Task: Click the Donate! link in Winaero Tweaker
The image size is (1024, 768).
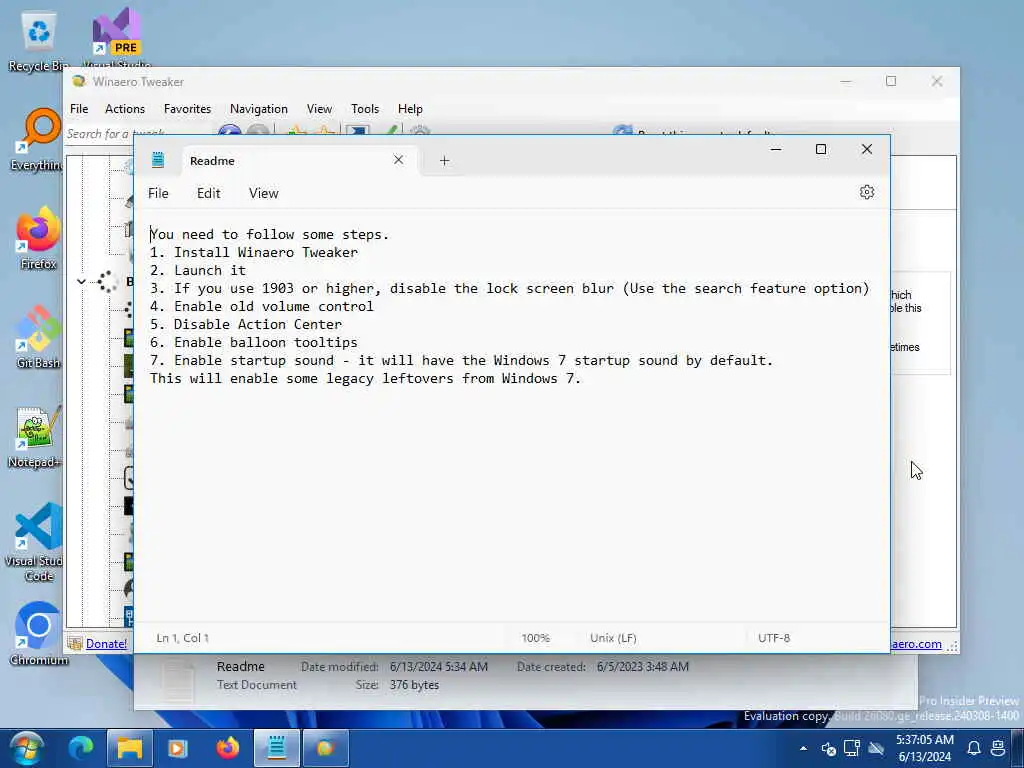Action: (x=106, y=644)
